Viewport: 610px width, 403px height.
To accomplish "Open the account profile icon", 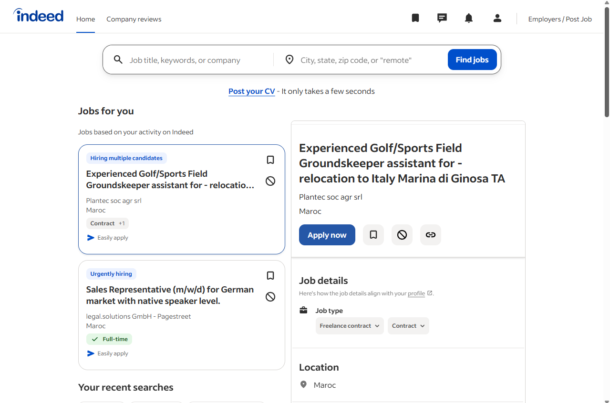I will coord(497,18).
